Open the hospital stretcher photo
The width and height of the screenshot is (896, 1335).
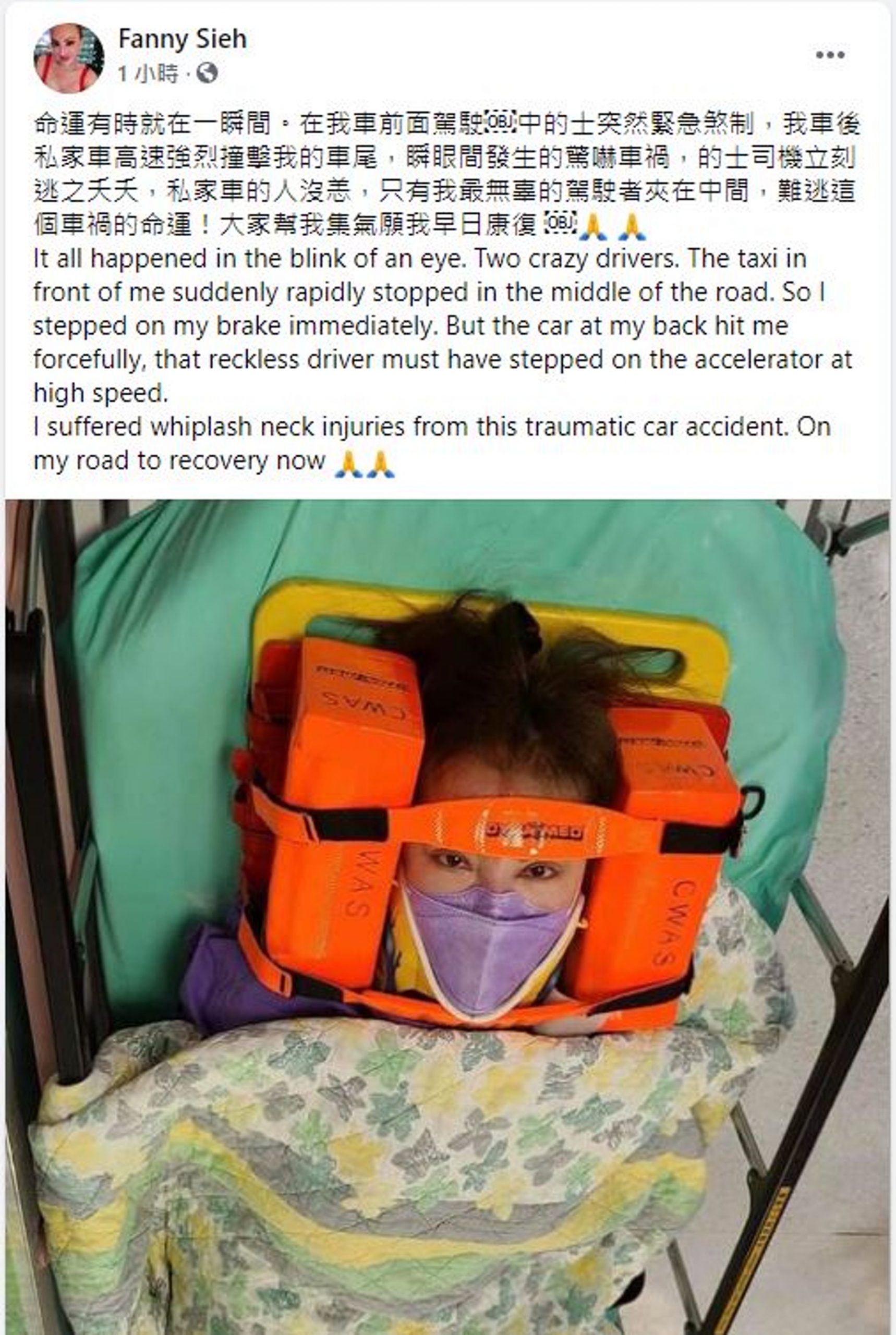448,916
